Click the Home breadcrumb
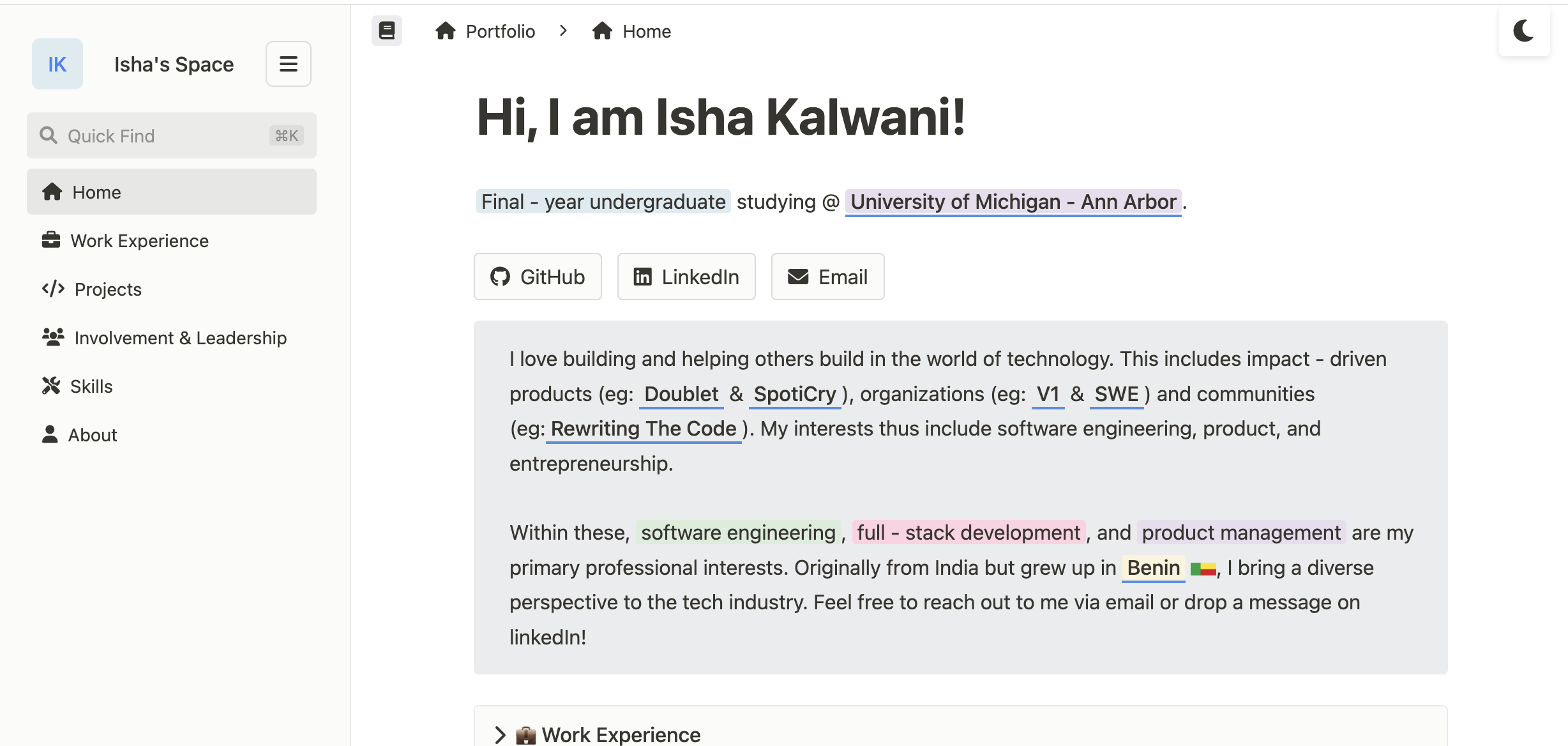 coord(632,31)
